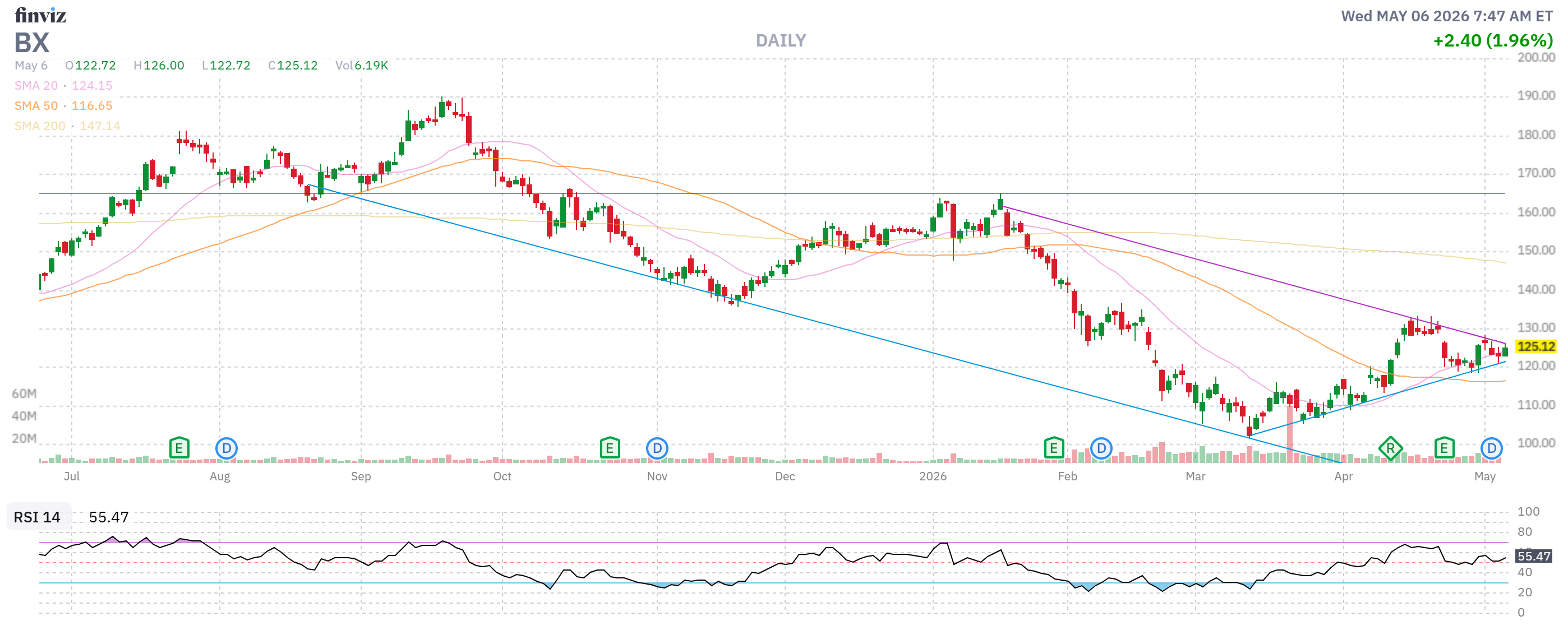Click the +2.40 (1.96%) price change
The image size is (1568, 630).
click(x=1493, y=41)
